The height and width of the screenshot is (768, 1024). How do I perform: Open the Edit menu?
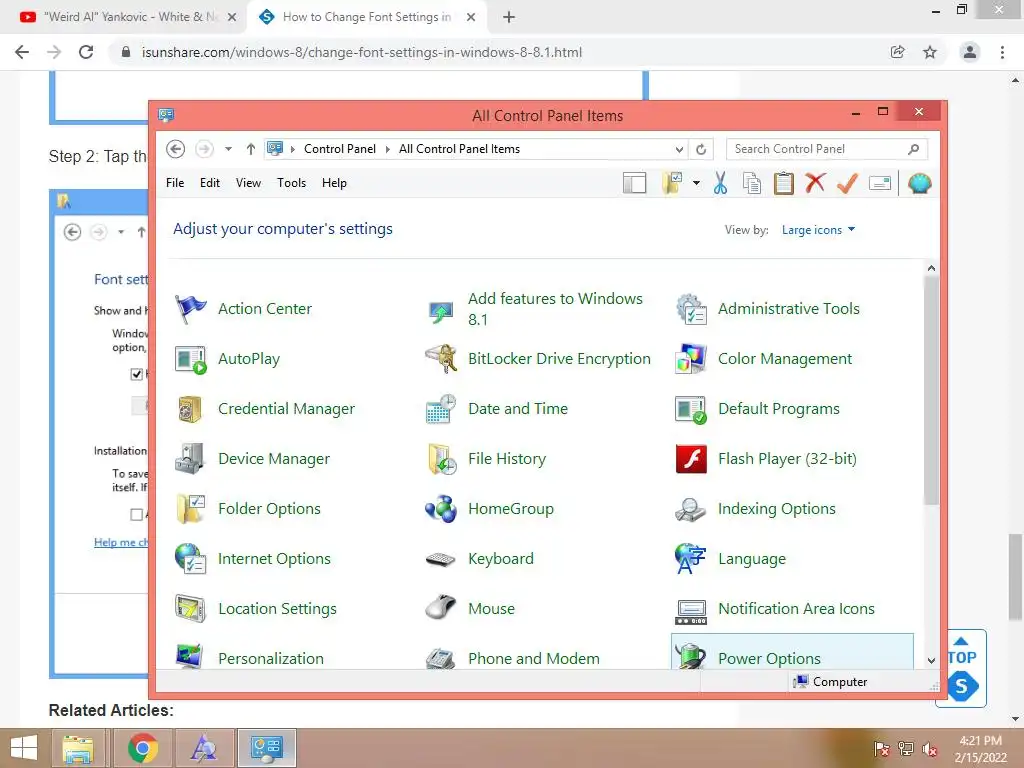210,183
